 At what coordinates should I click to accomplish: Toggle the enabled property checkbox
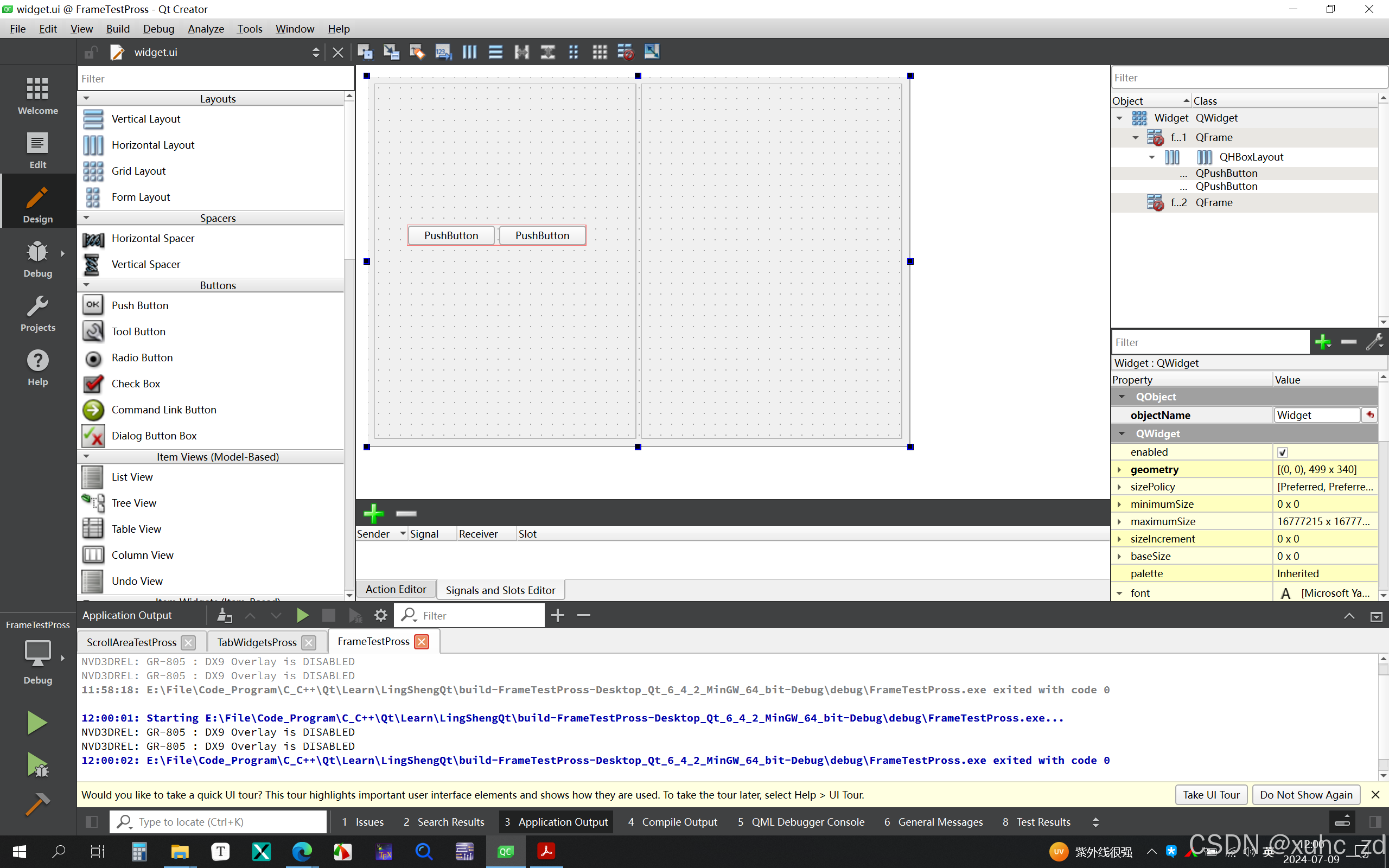point(1282,452)
